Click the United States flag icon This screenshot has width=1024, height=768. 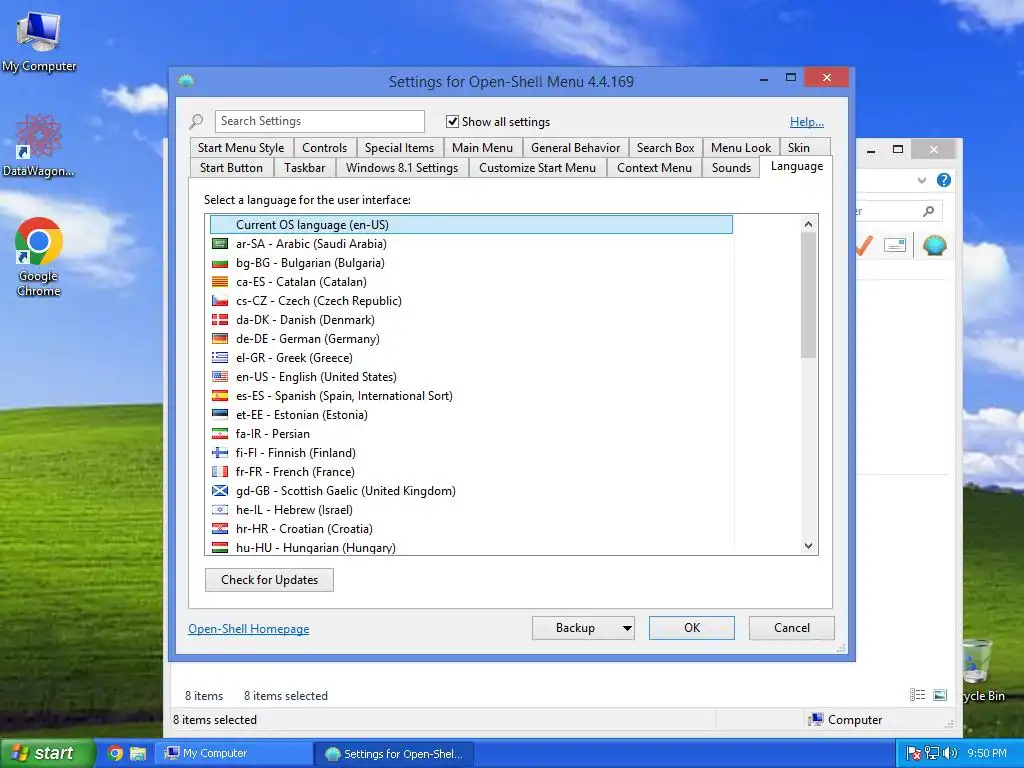pos(220,376)
